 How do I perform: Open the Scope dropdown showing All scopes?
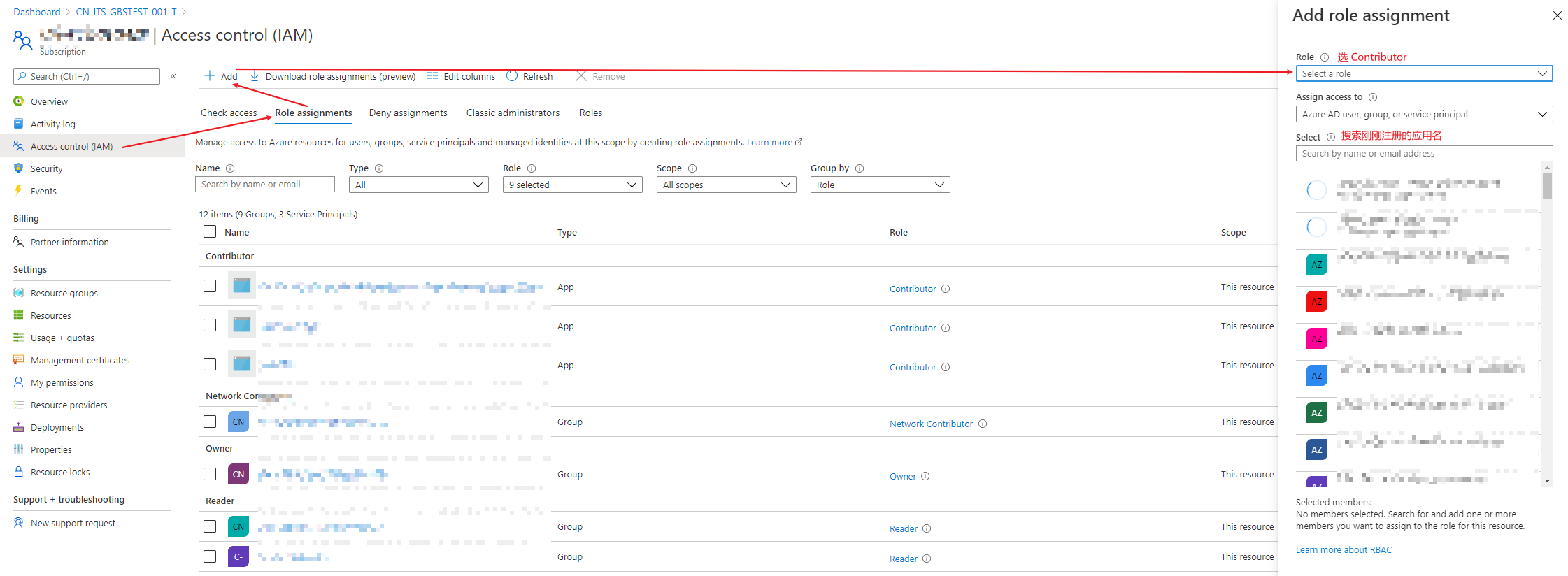point(726,185)
